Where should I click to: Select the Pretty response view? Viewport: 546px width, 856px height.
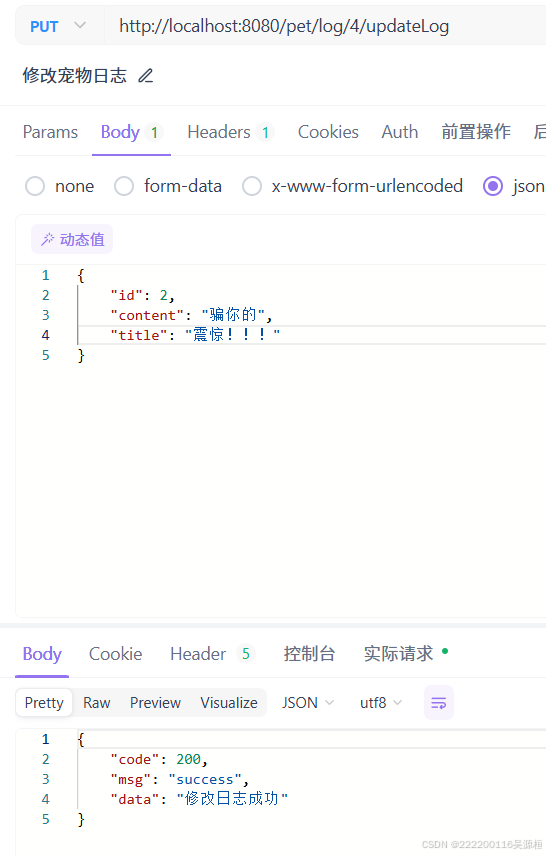pos(44,703)
